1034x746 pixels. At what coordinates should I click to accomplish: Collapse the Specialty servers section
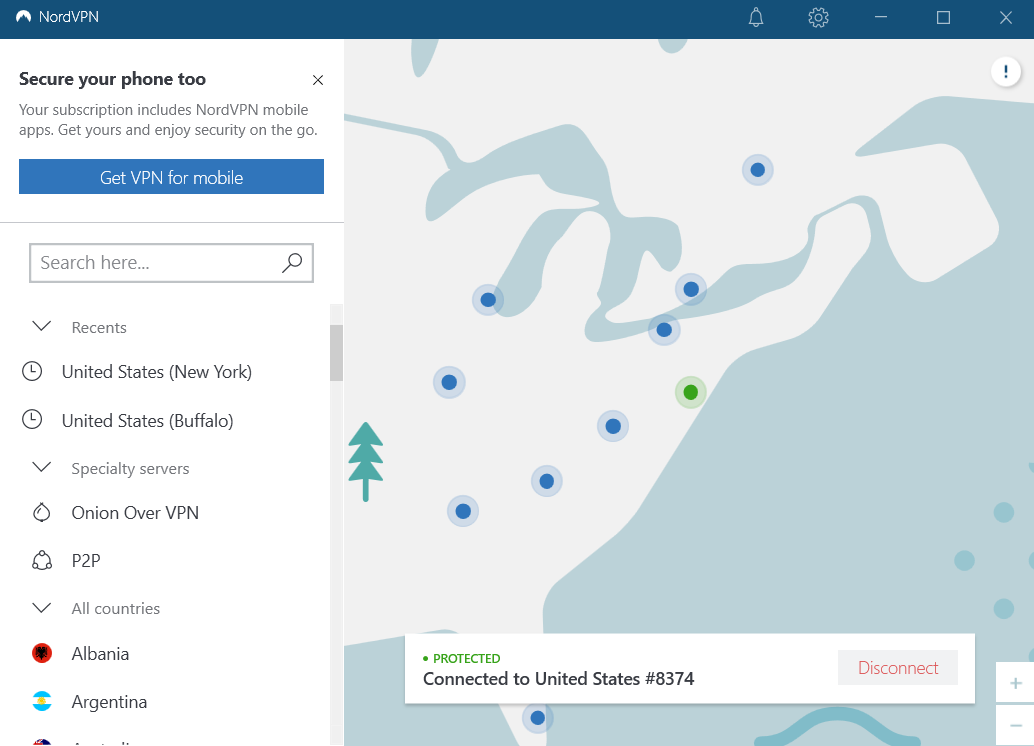[x=42, y=468]
